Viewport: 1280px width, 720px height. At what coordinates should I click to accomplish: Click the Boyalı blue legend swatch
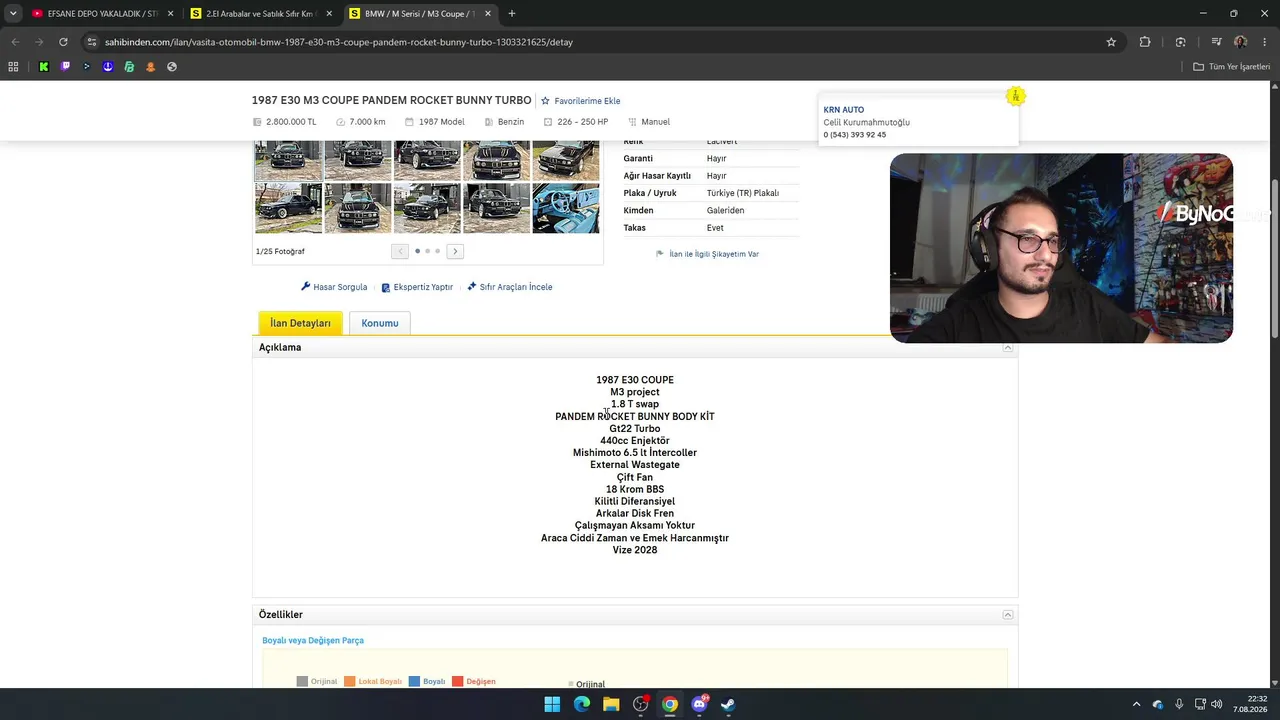(x=414, y=682)
